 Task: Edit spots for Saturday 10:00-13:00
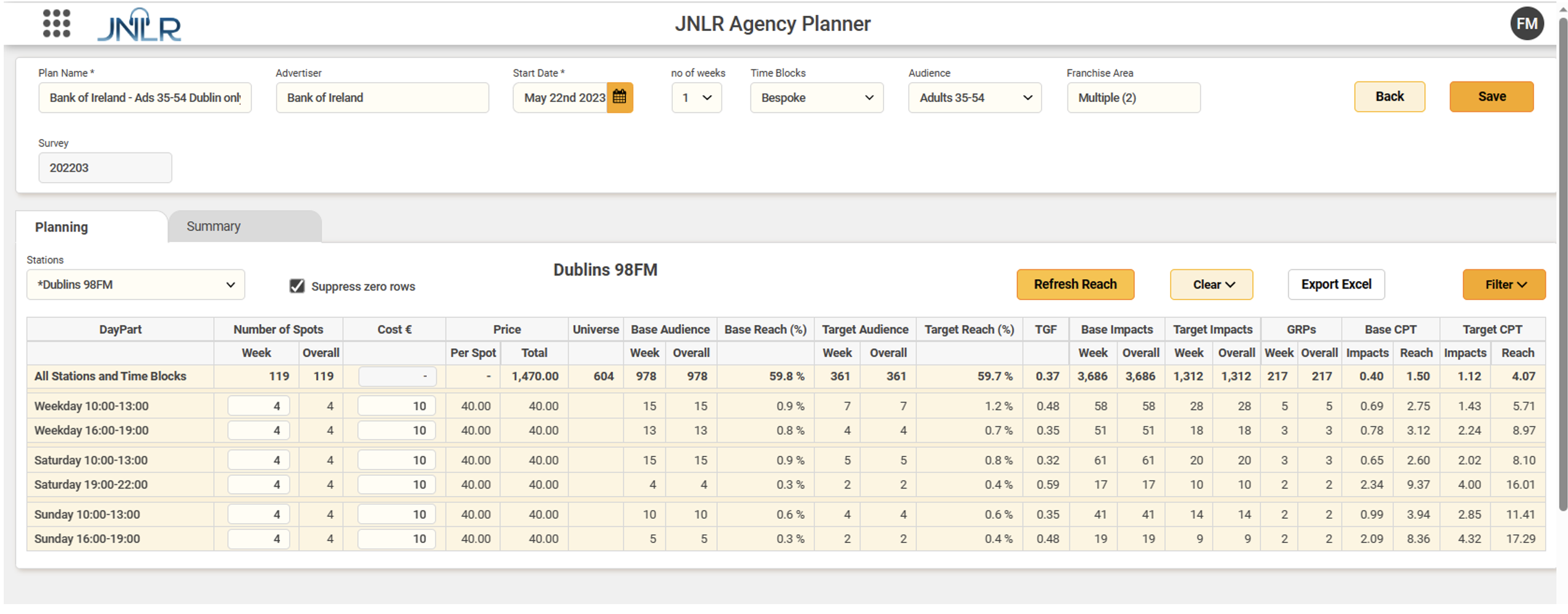[x=258, y=460]
